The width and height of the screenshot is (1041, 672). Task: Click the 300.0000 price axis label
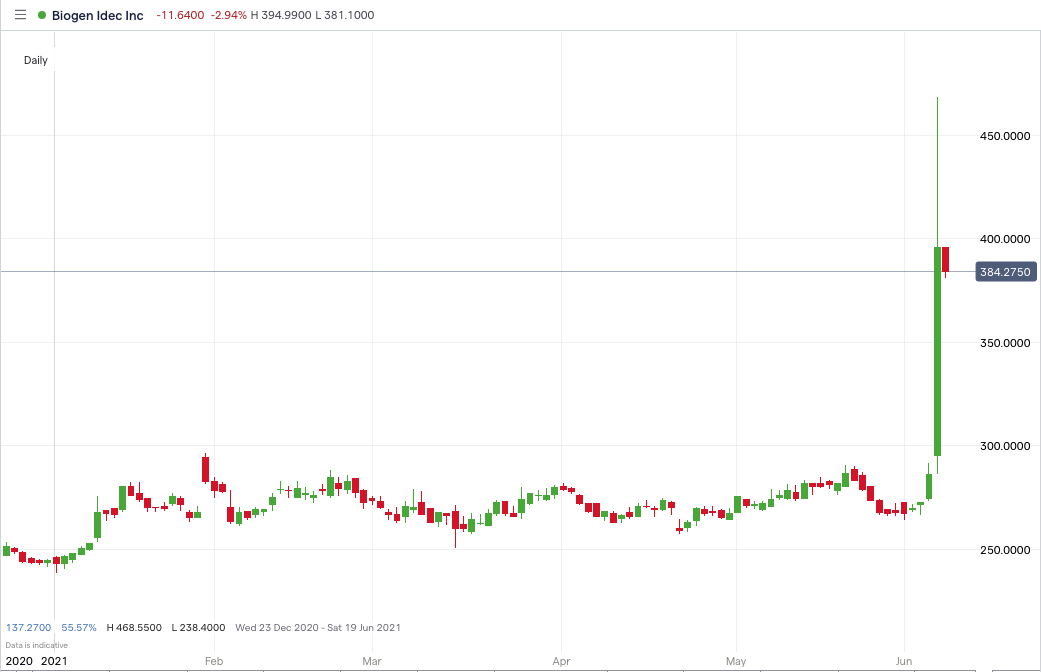pos(1005,446)
